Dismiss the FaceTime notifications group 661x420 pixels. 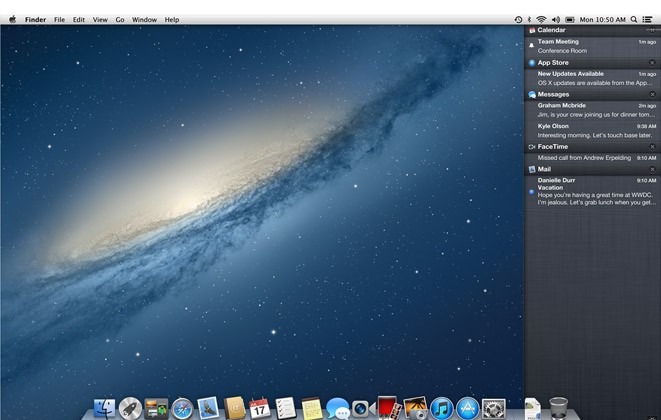[x=652, y=147]
